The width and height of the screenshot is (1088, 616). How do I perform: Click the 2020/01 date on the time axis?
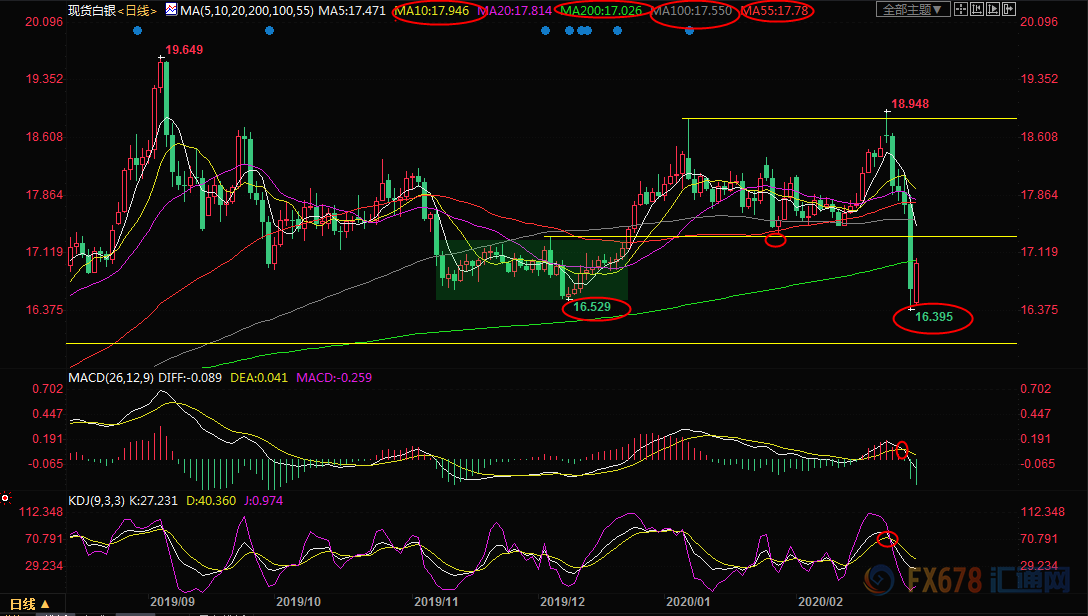pyautogui.click(x=691, y=602)
